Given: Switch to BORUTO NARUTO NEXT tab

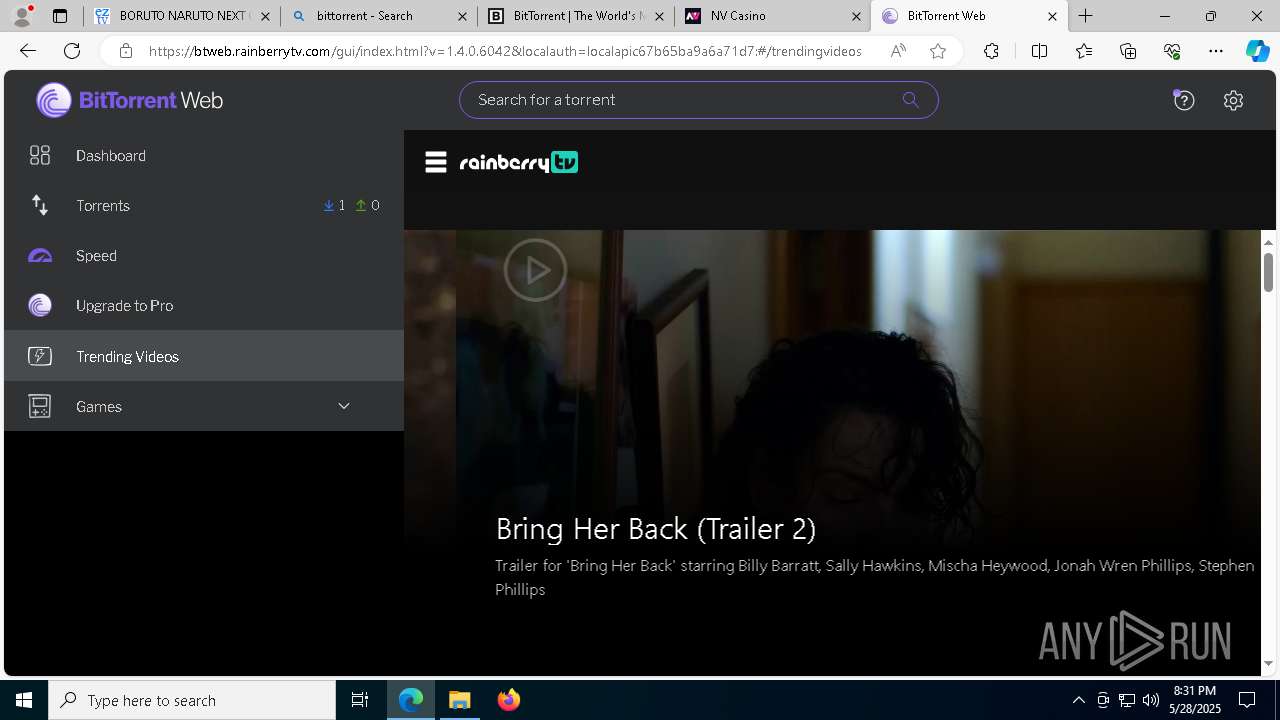Looking at the screenshot, I should click(182, 16).
